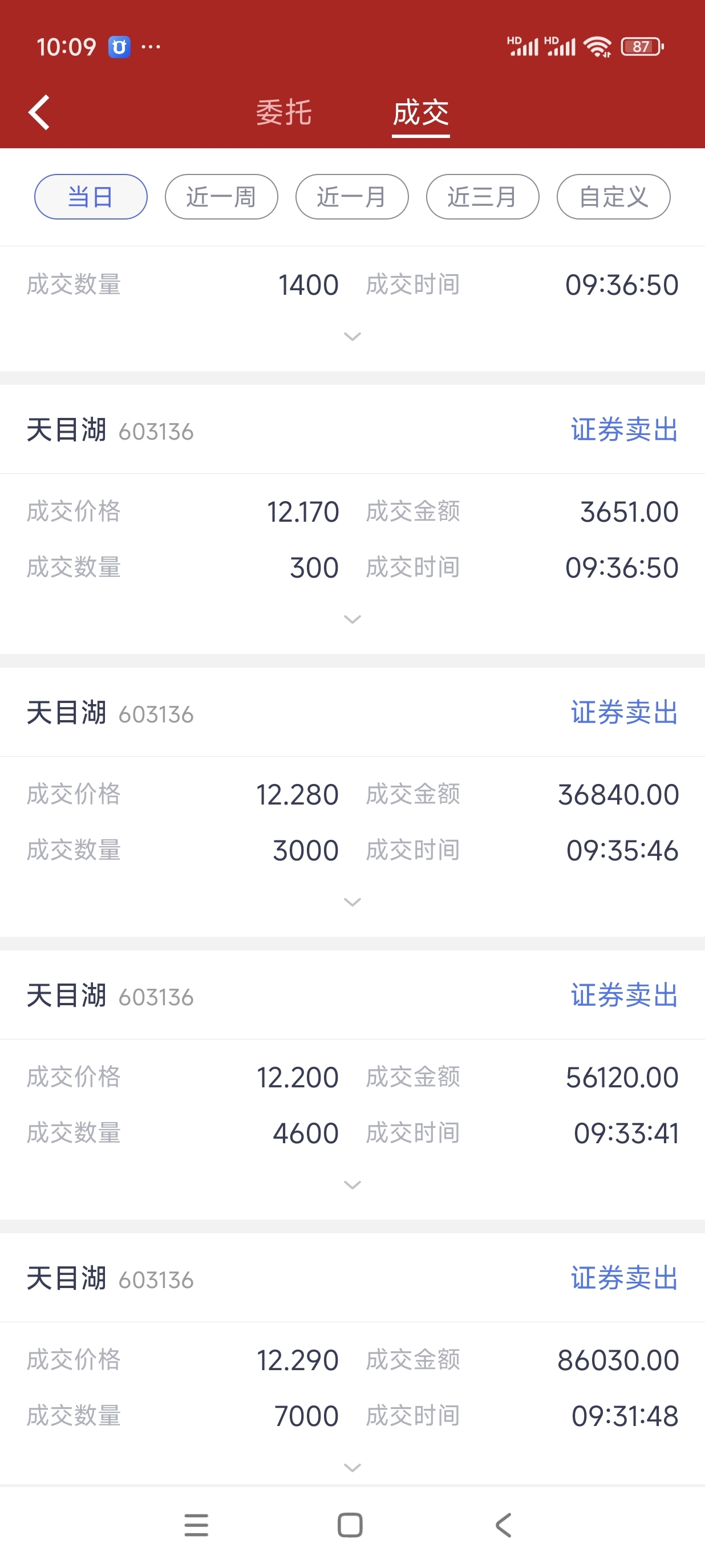The image size is (705, 1568).
Task: Tap the back arrow in the red header
Action: [x=39, y=112]
